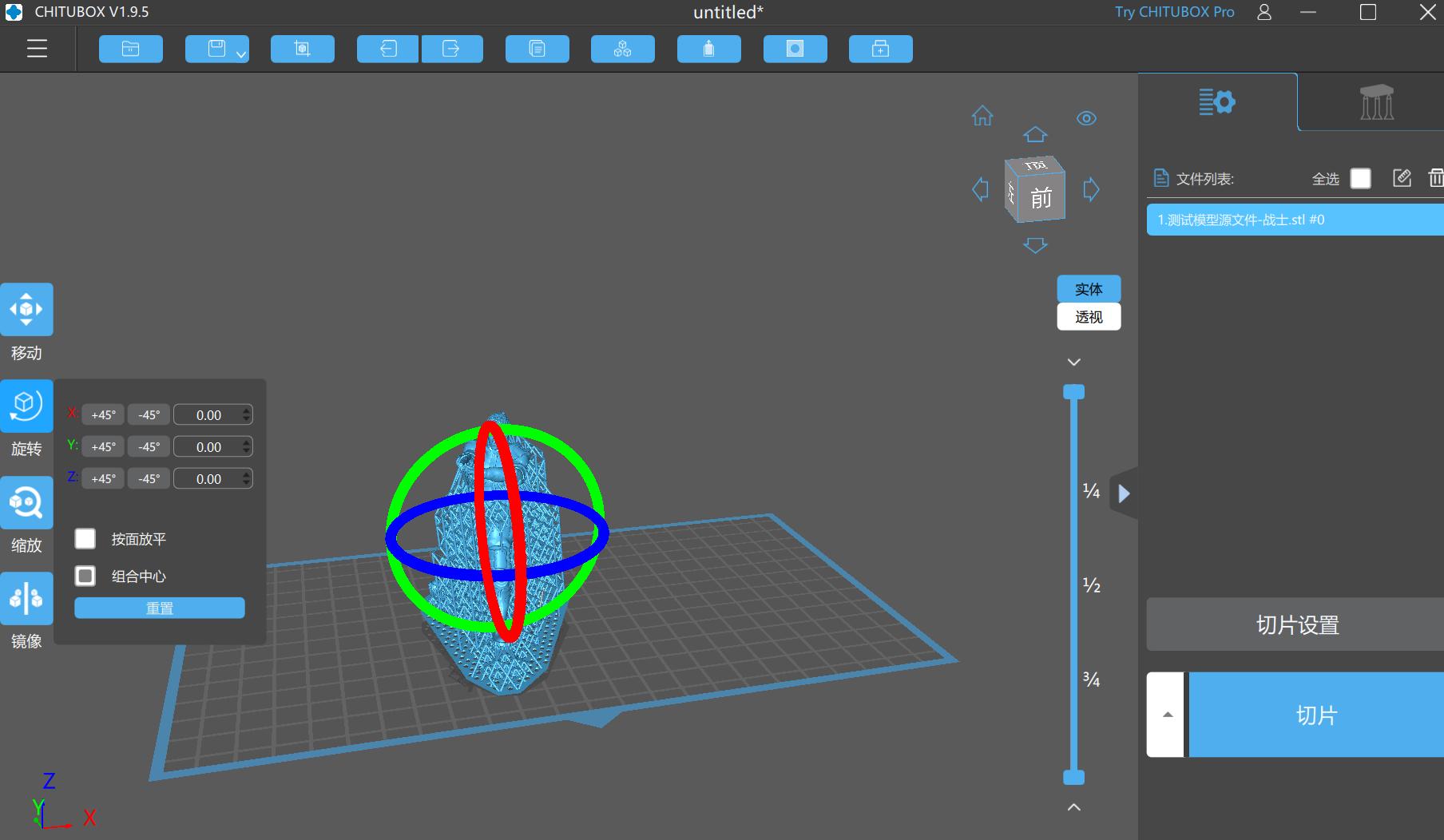Select the 移动 (move) tool

click(x=26, y=309)
